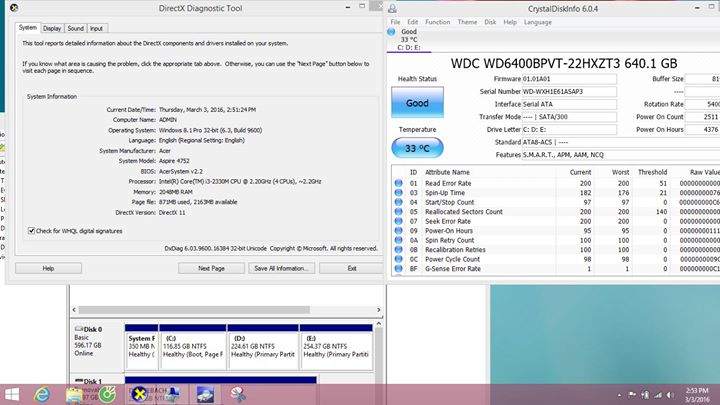Click Disk Management horizontal scrollbar right arrow
720x405 pixels.
378,310
